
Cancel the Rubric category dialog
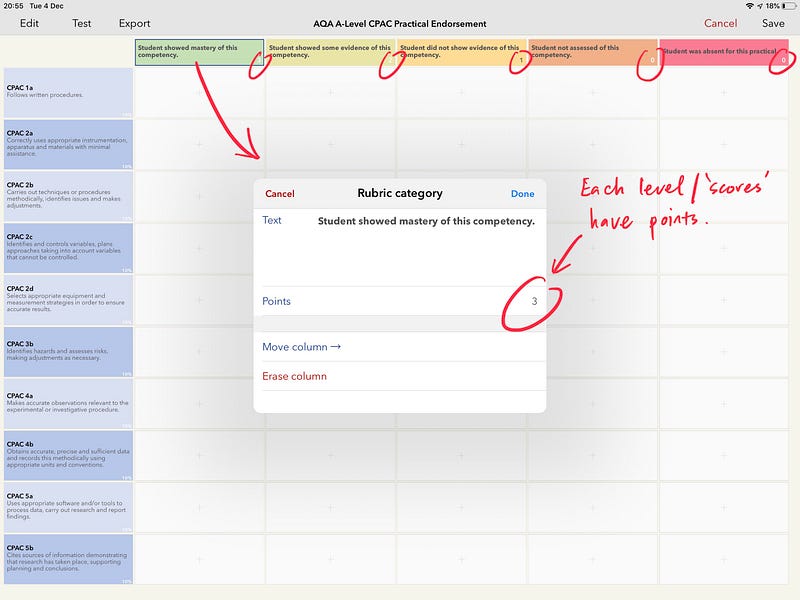(280, 194)
